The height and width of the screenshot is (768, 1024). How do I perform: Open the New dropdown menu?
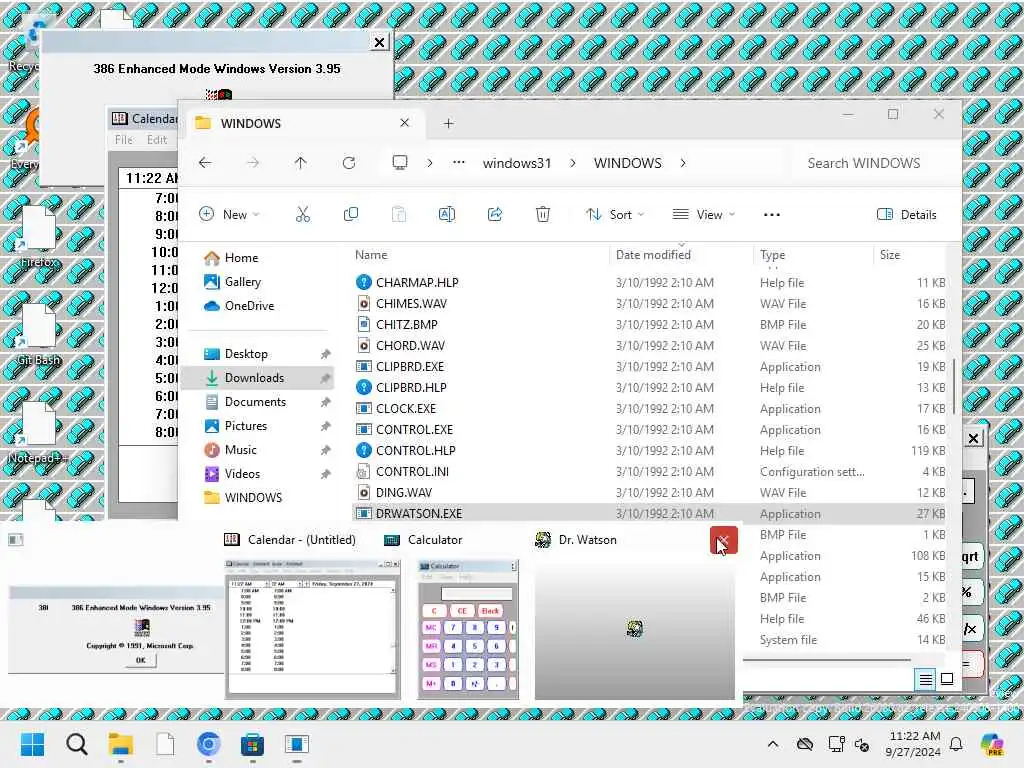click(229, 214)
